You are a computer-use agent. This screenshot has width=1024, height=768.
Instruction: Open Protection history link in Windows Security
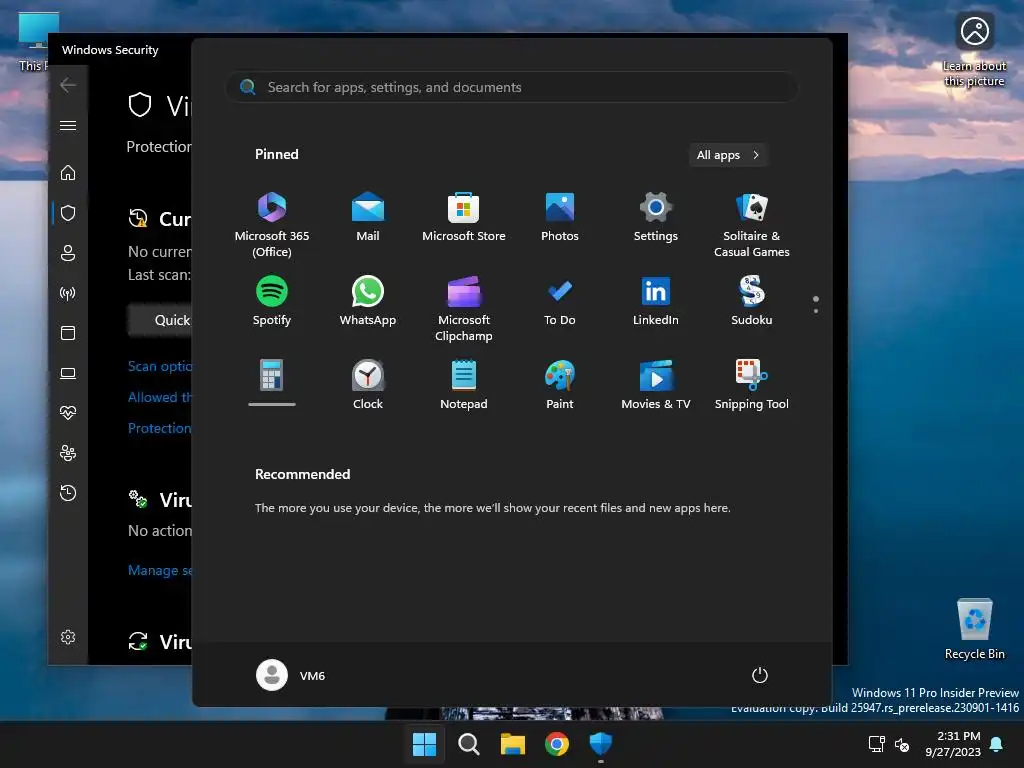coord(160,428)
